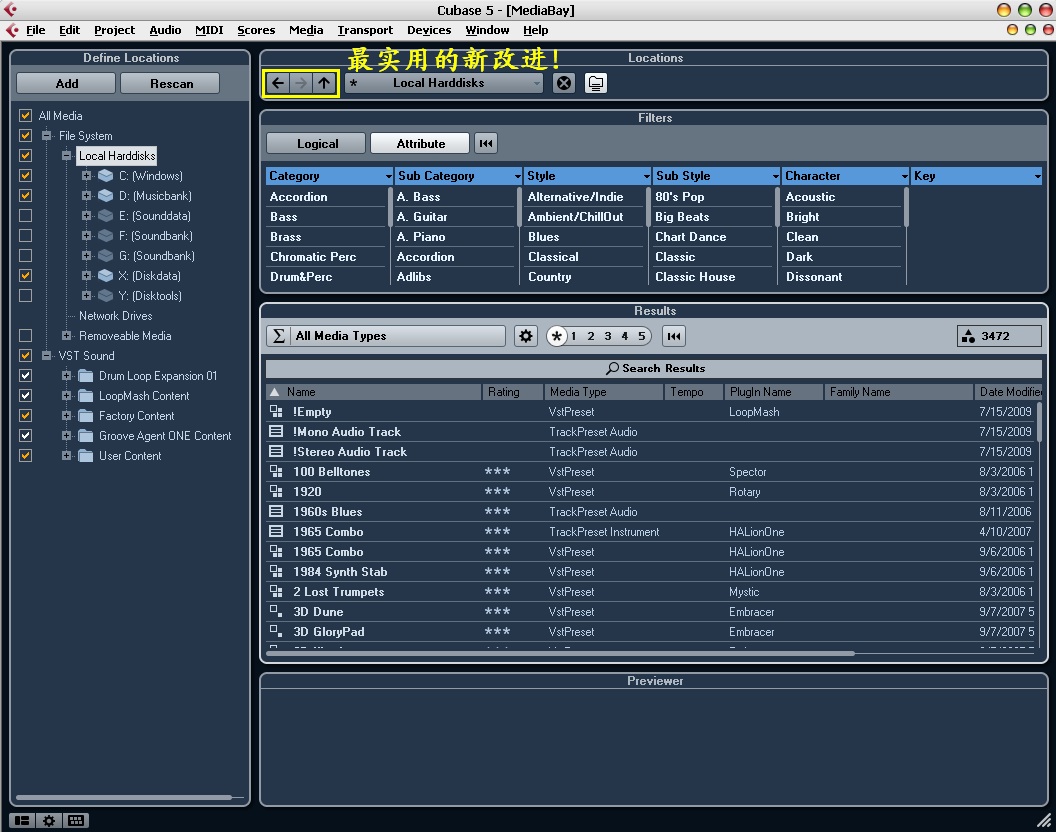The height and width of the screenshot is (832, 1056).
Task: Click the Add location button
Action: click(x=66, y=83)
